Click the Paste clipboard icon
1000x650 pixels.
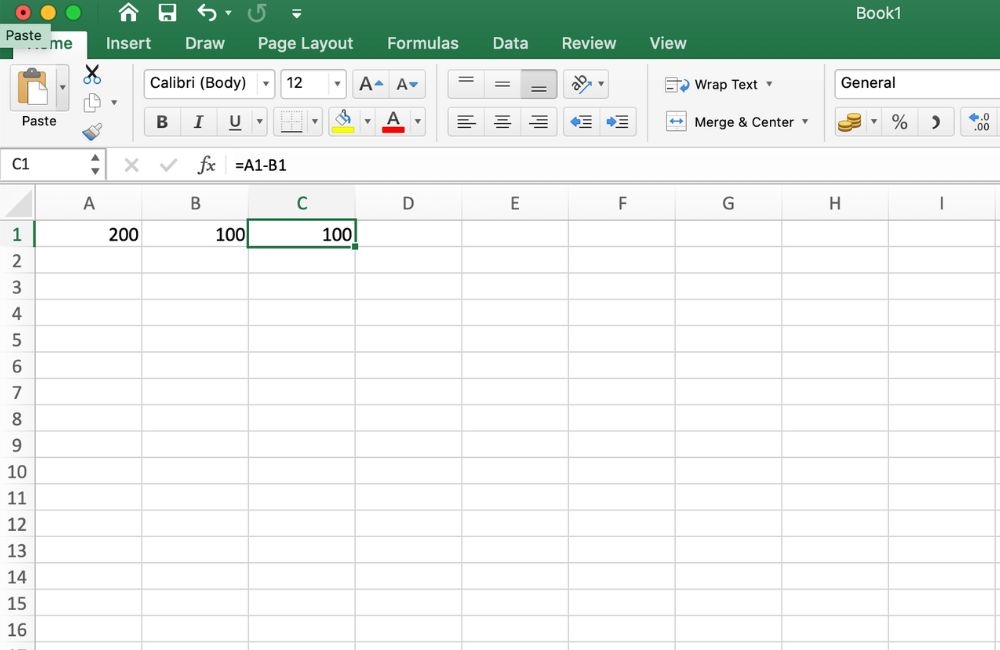[x=33, y=87]
